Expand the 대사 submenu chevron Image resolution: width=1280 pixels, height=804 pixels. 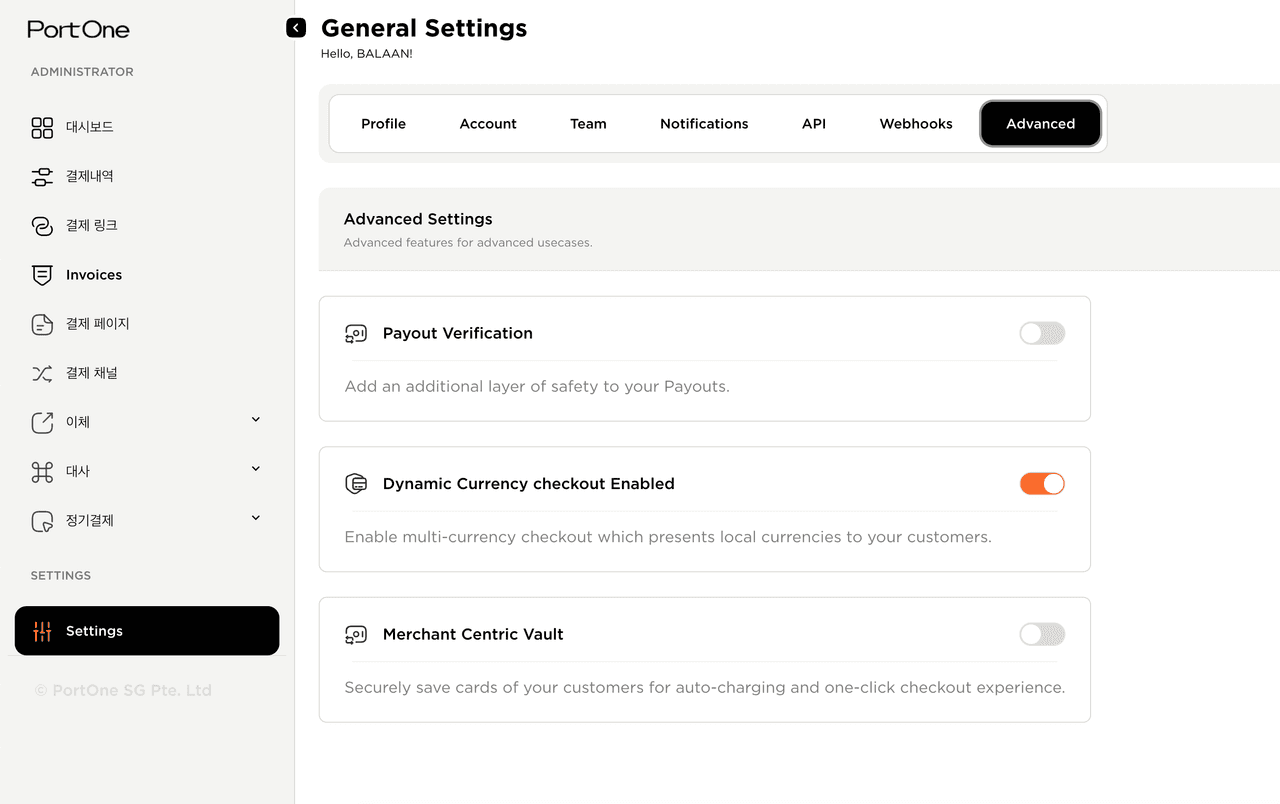click(256, 469)
